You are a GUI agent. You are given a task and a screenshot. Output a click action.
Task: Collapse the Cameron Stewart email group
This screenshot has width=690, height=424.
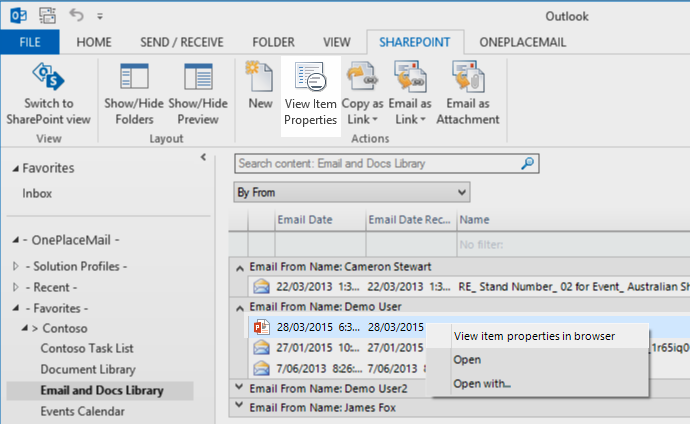coord(238,267)
